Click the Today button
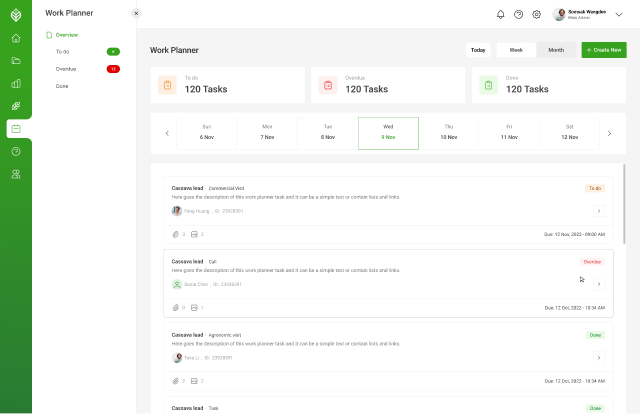 [x=478, y=50]
